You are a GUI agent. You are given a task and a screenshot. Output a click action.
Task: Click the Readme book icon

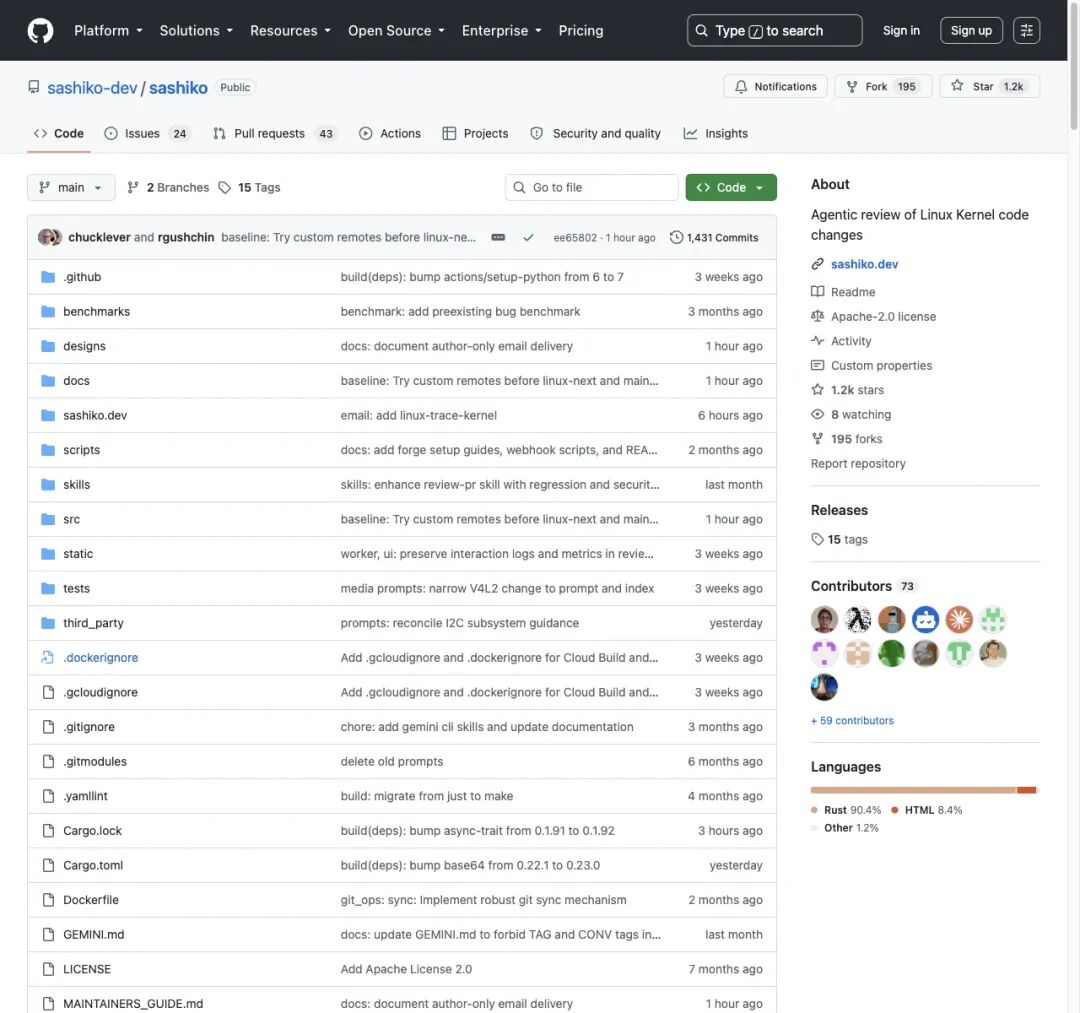click(817, 291)
